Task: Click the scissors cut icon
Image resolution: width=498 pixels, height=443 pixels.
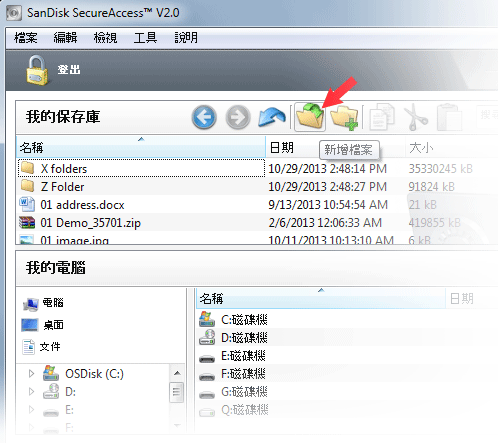Action: pyautogui.click(x=415, y=117)
